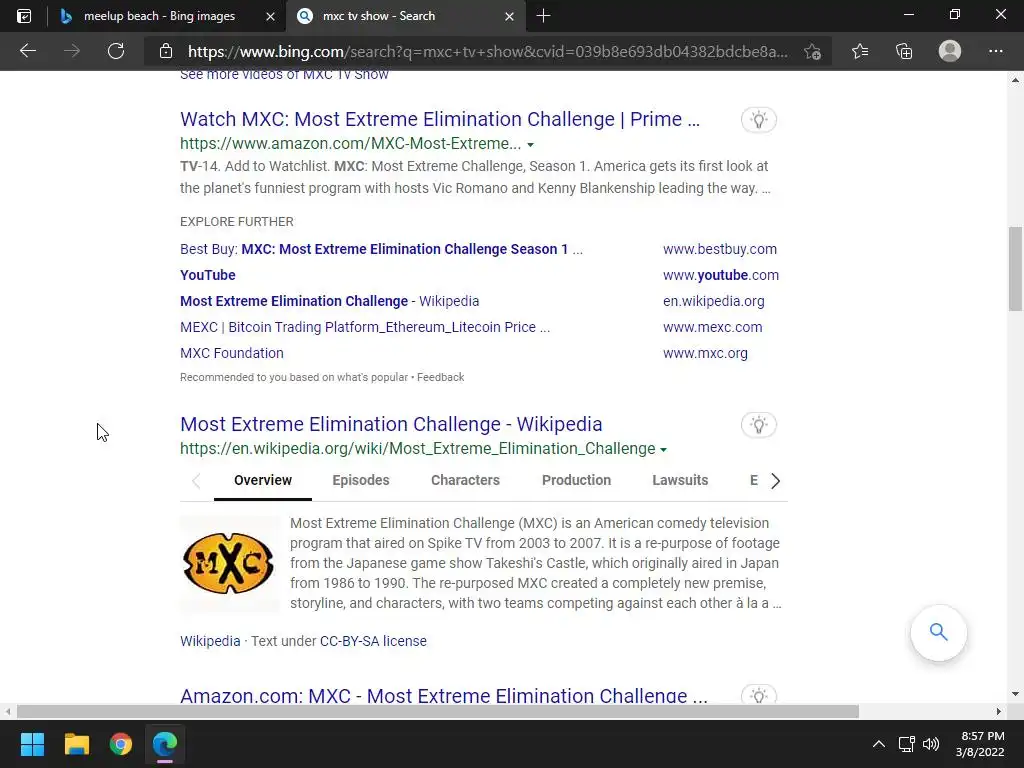Open MEXC Bitcoin Trading Platform link
Image resolution: width=1024 pixels, height=768 pixels.
pyautogui.click(x=365, y=327)
